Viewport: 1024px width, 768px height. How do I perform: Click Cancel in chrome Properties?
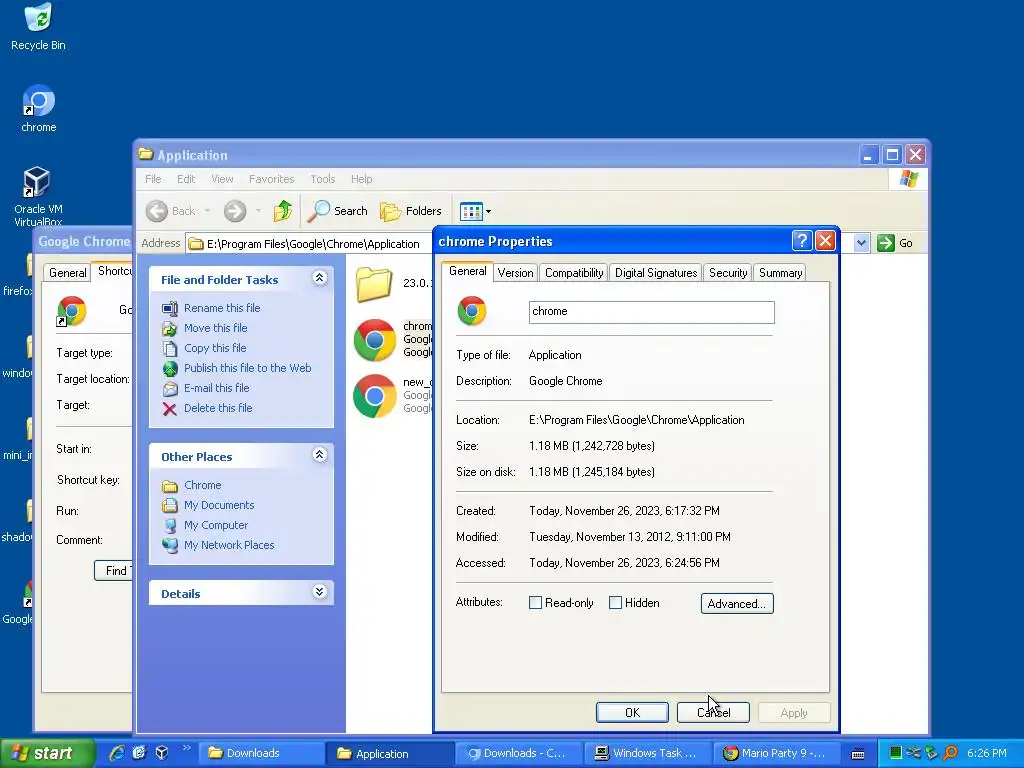[x=713, y=712]
